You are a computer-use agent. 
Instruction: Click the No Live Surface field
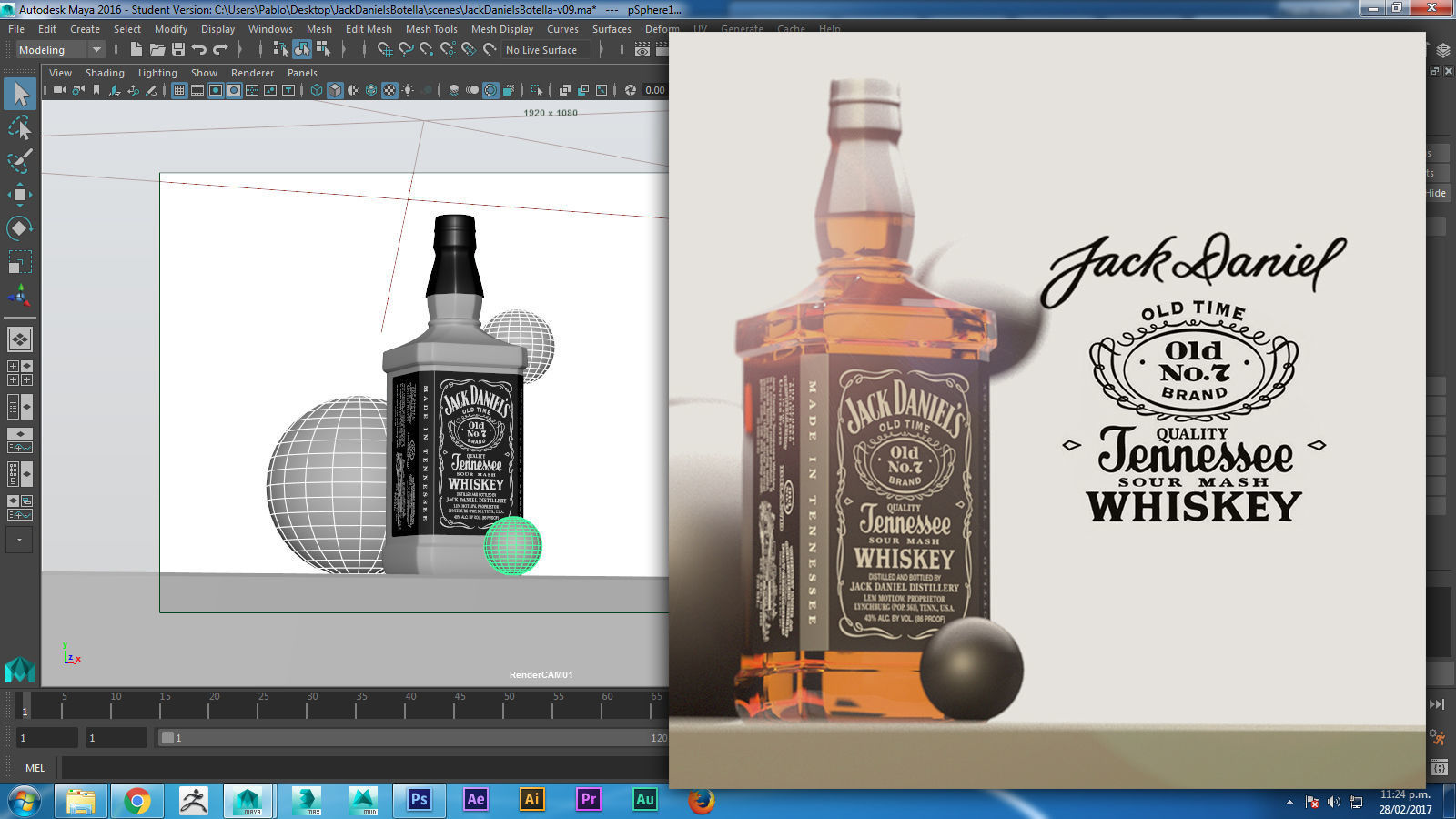(x=547, y=50)
